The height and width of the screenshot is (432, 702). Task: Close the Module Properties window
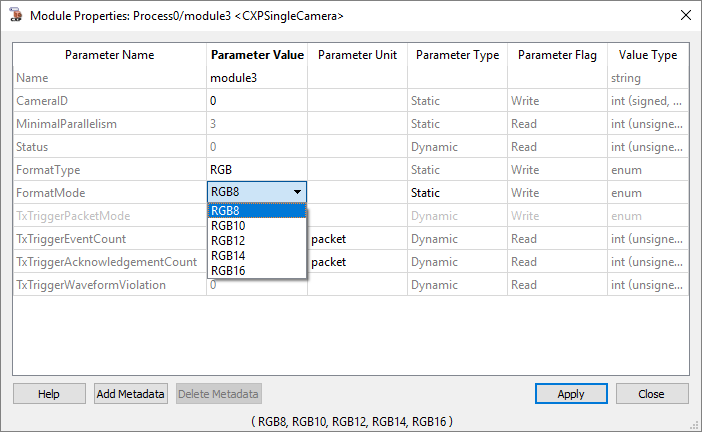[651, 394]
